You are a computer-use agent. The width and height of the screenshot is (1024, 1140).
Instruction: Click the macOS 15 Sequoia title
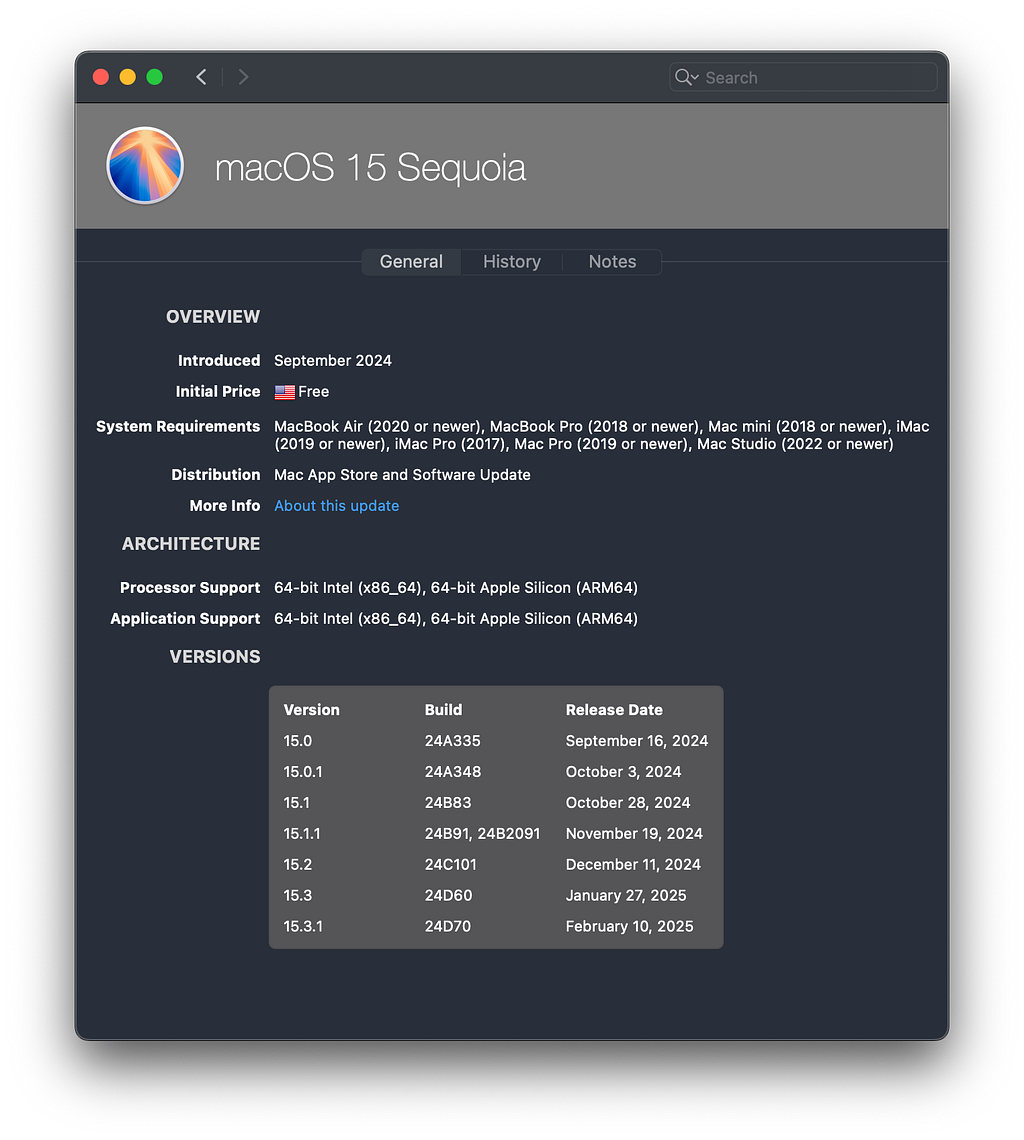(370, 168)
